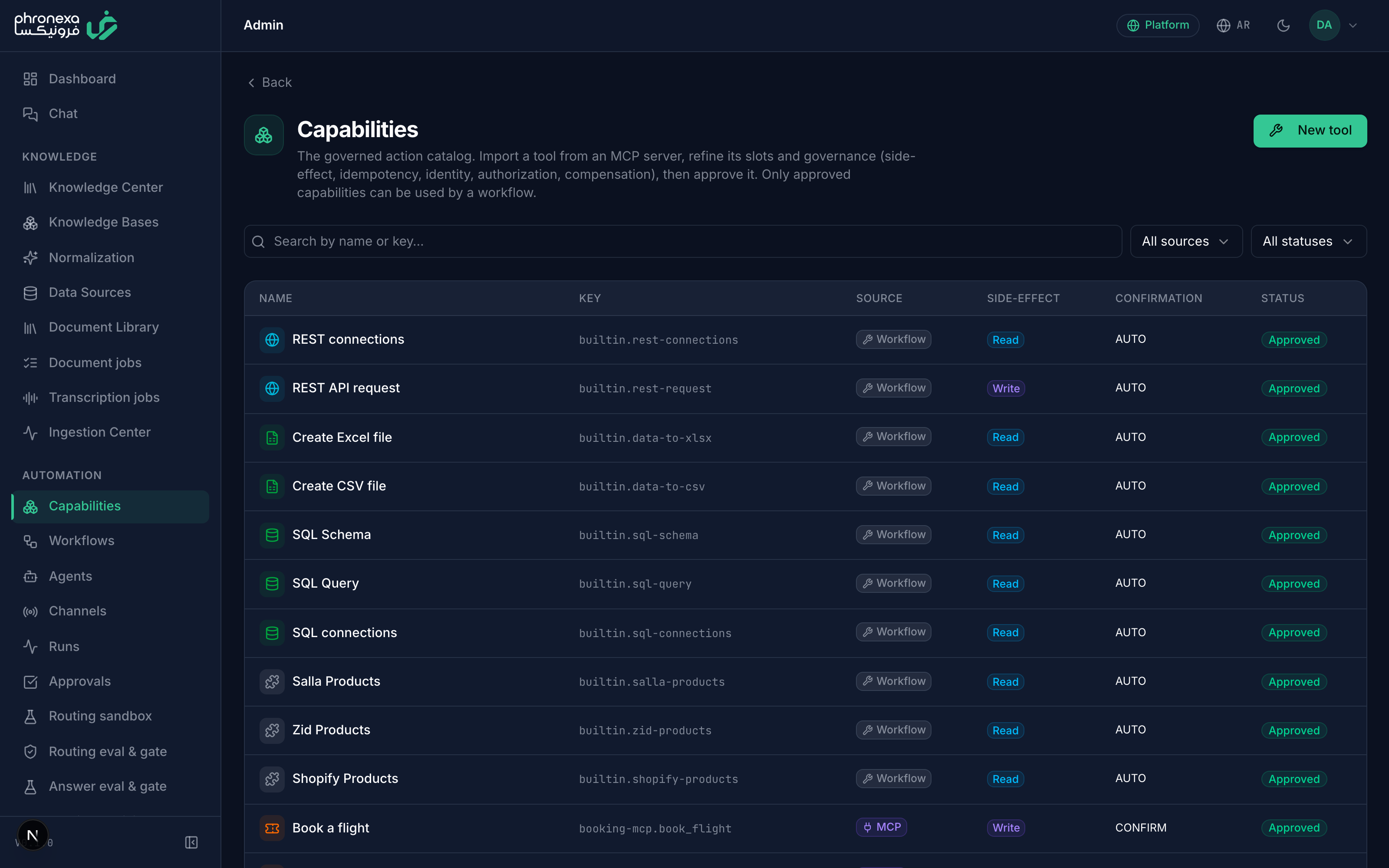This screenshot has width=1389, height=868.
Task: Select key builtin.data-to-xlsx
Action: click(x=645, y=438)
